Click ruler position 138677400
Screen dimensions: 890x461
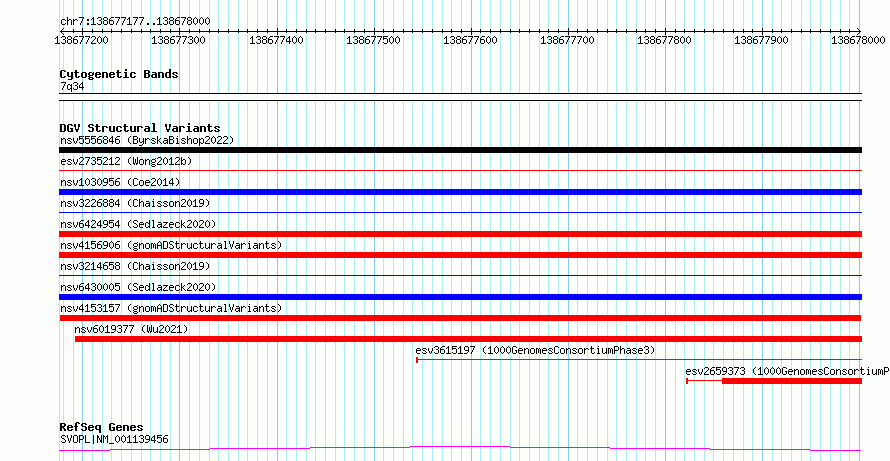click(276, 40)
